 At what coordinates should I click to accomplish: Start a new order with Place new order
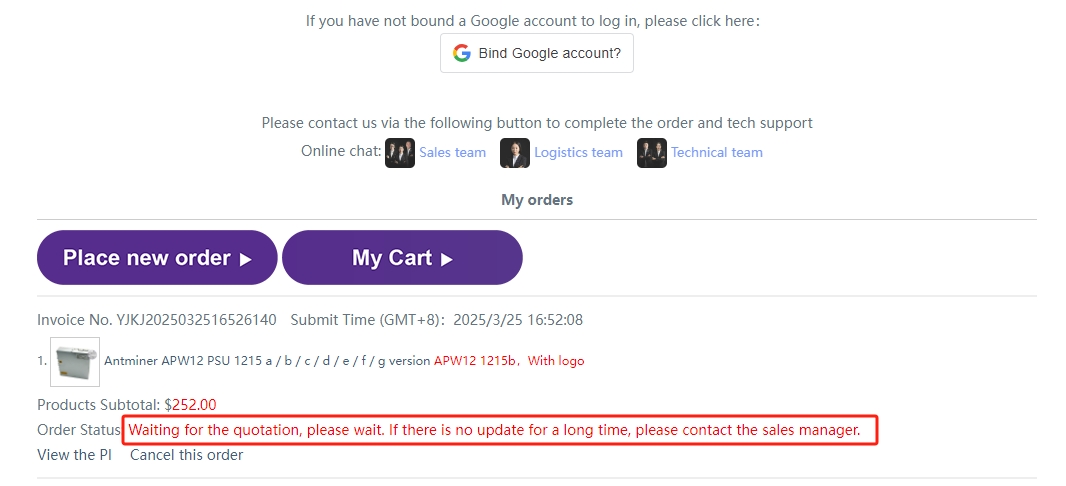147,258
